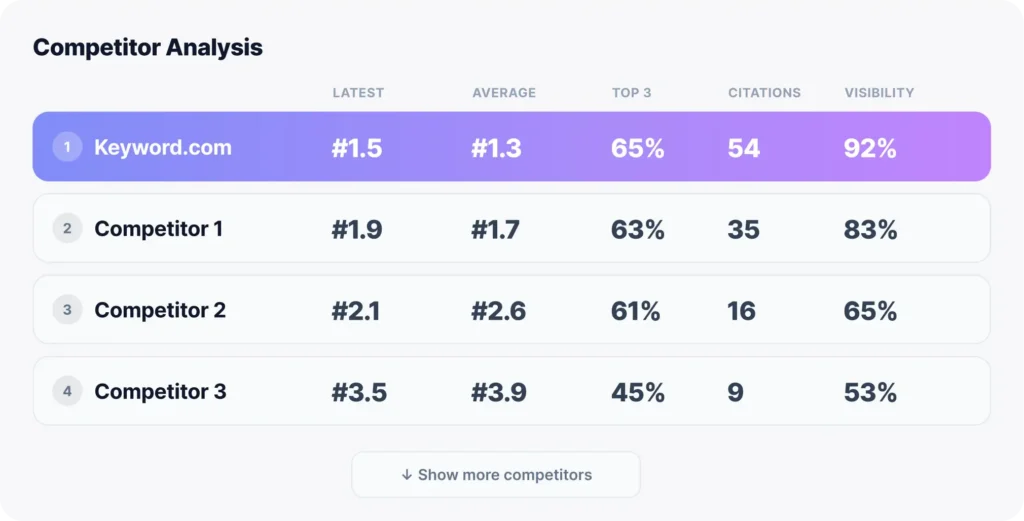The height and width of the screenshot is (521, 1024).
Task: Sort by the LATEST column header
Action: pos(358,93)
